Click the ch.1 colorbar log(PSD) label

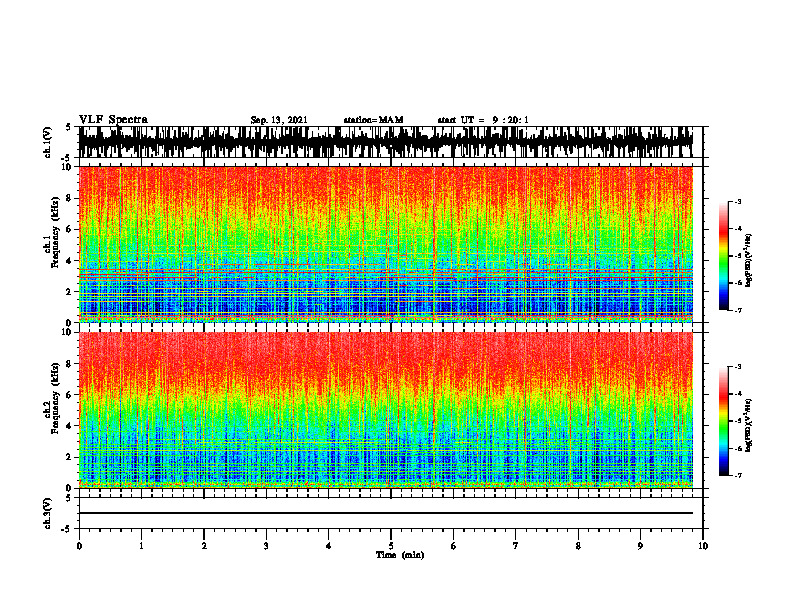tap(749, 261)
